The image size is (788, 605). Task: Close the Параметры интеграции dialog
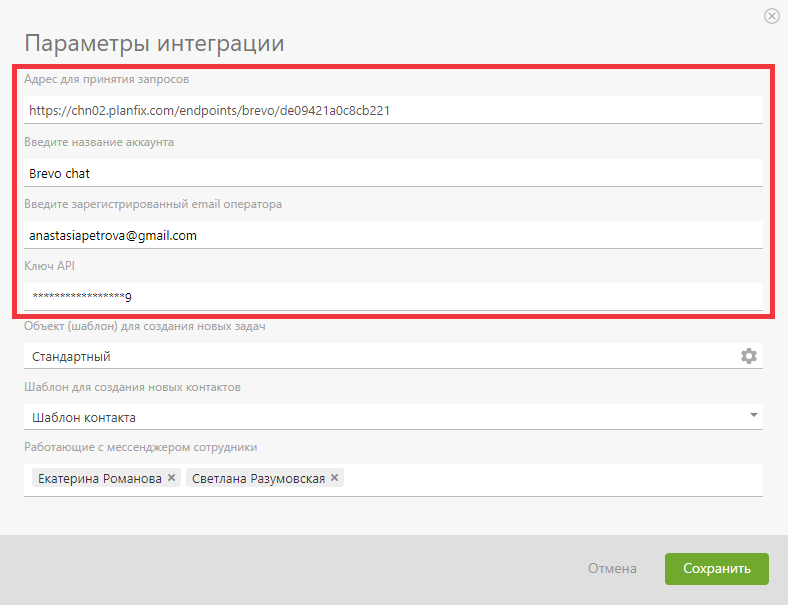(x=771, y=16)
